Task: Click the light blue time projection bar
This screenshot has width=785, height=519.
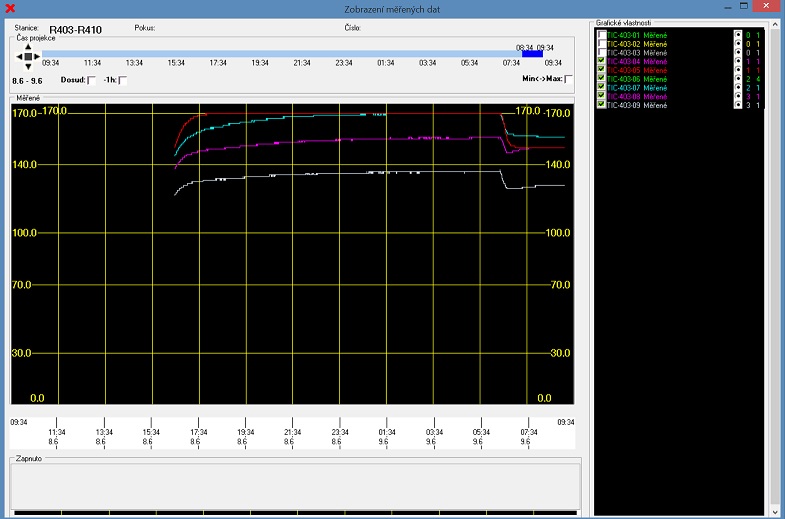Action: (x=280, y=54)
